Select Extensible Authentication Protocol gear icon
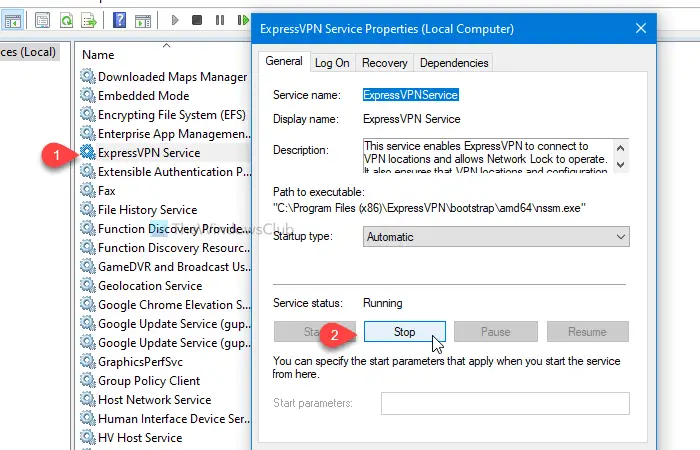Screen dimensions: 700x450 point(88,171)
